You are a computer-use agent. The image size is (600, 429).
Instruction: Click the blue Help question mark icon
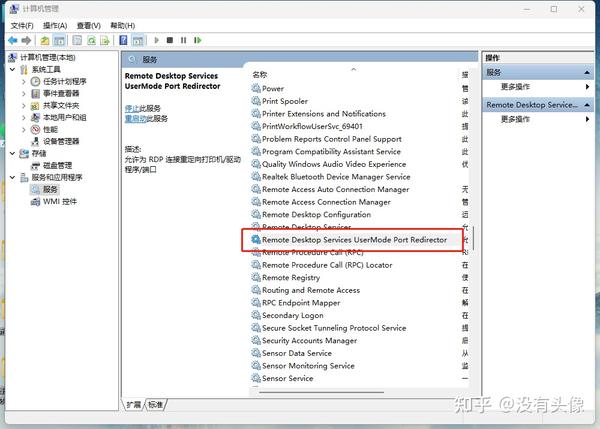(123, 40)
